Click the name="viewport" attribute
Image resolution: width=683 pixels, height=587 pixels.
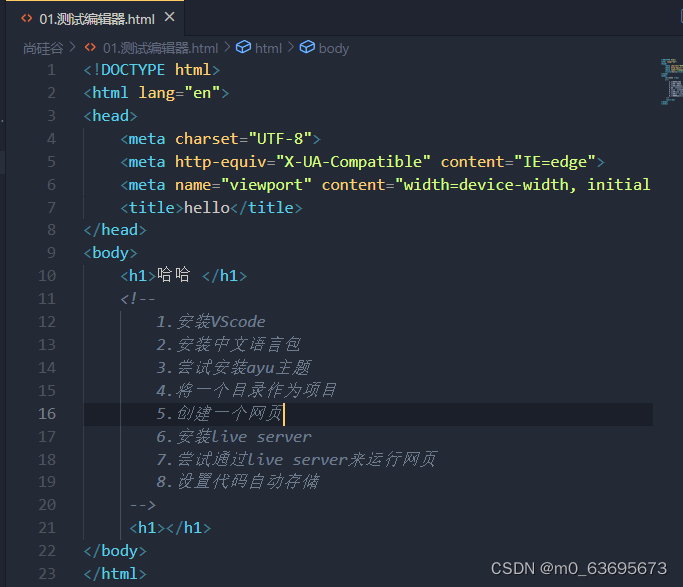pos(243,185)
